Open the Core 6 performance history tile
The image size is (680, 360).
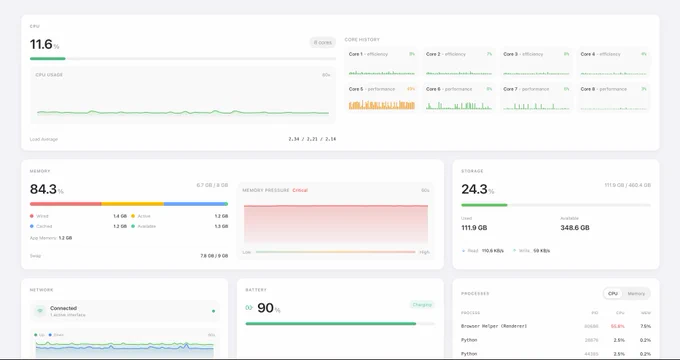(459, 98)
